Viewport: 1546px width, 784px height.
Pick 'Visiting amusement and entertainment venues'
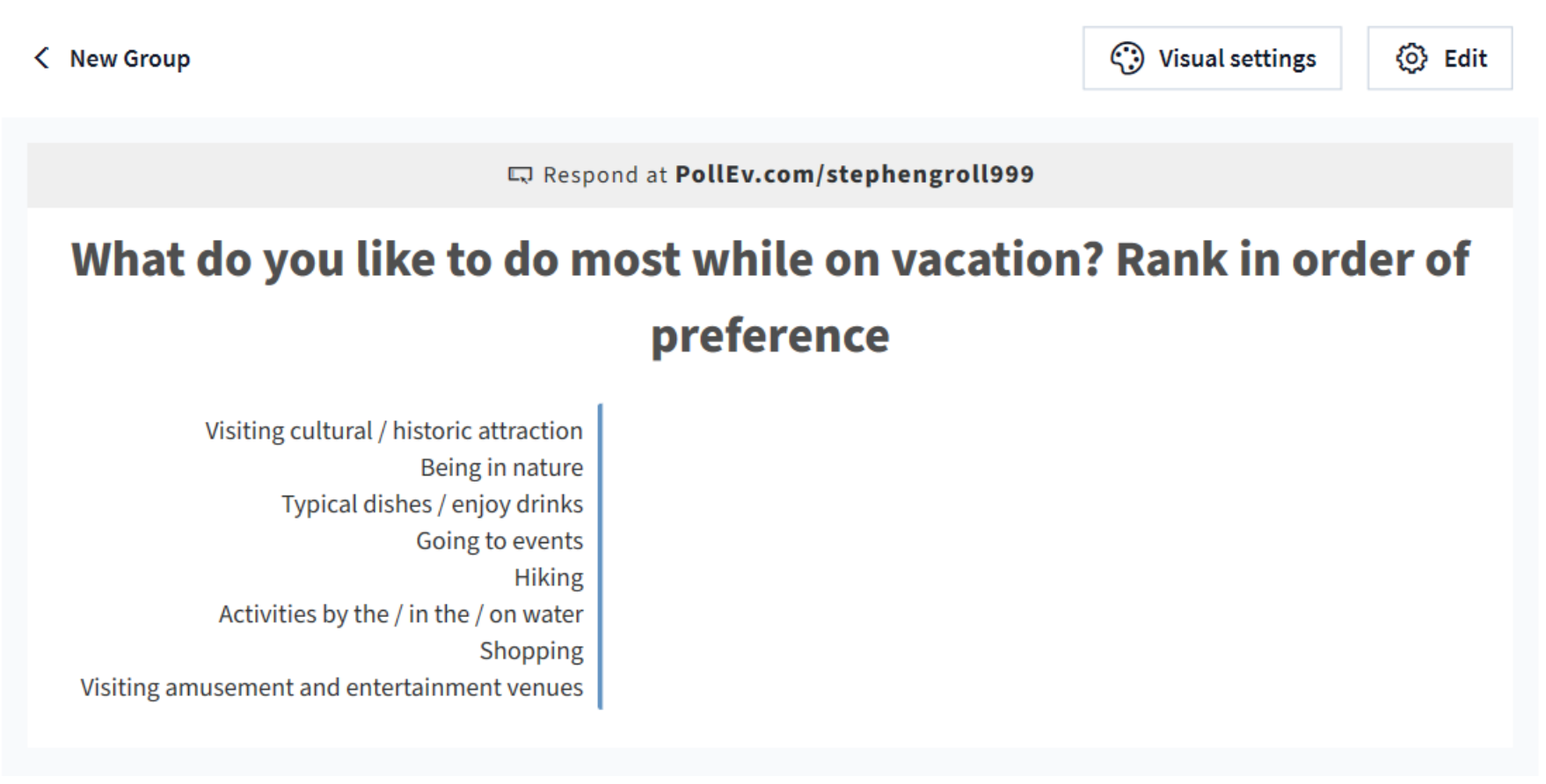332,687
